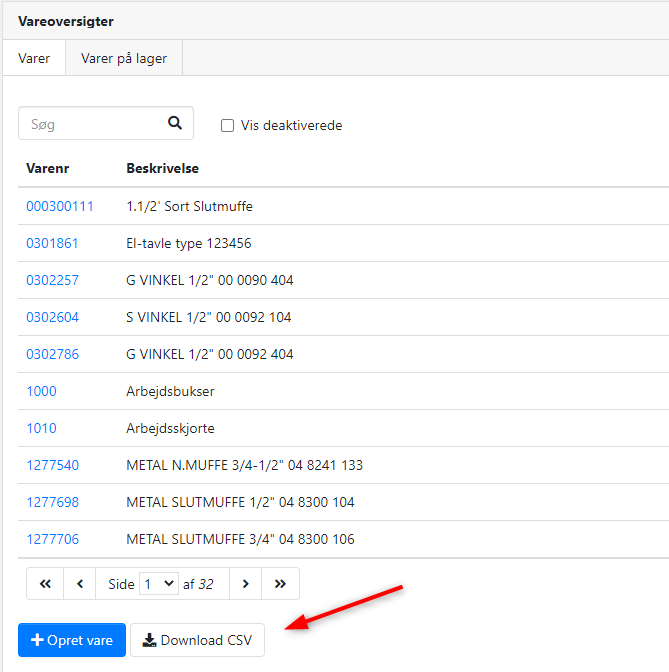Open item 1010 Arbejdsskjorte
Viewport: 669px width, 672px height.
point(41,428)
